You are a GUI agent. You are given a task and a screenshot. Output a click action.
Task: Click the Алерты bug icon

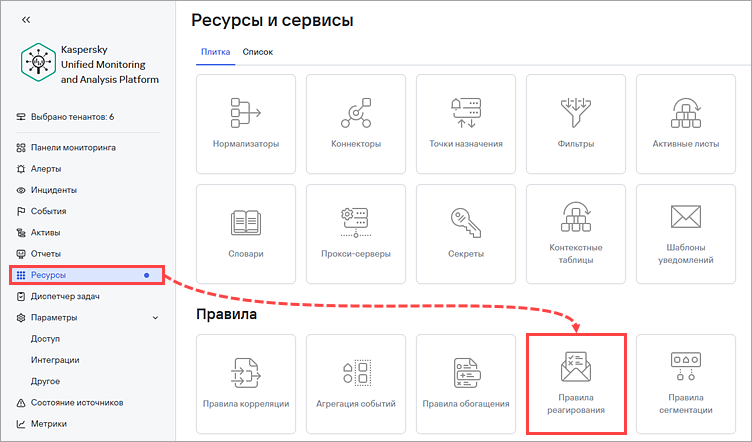point(21,169)
